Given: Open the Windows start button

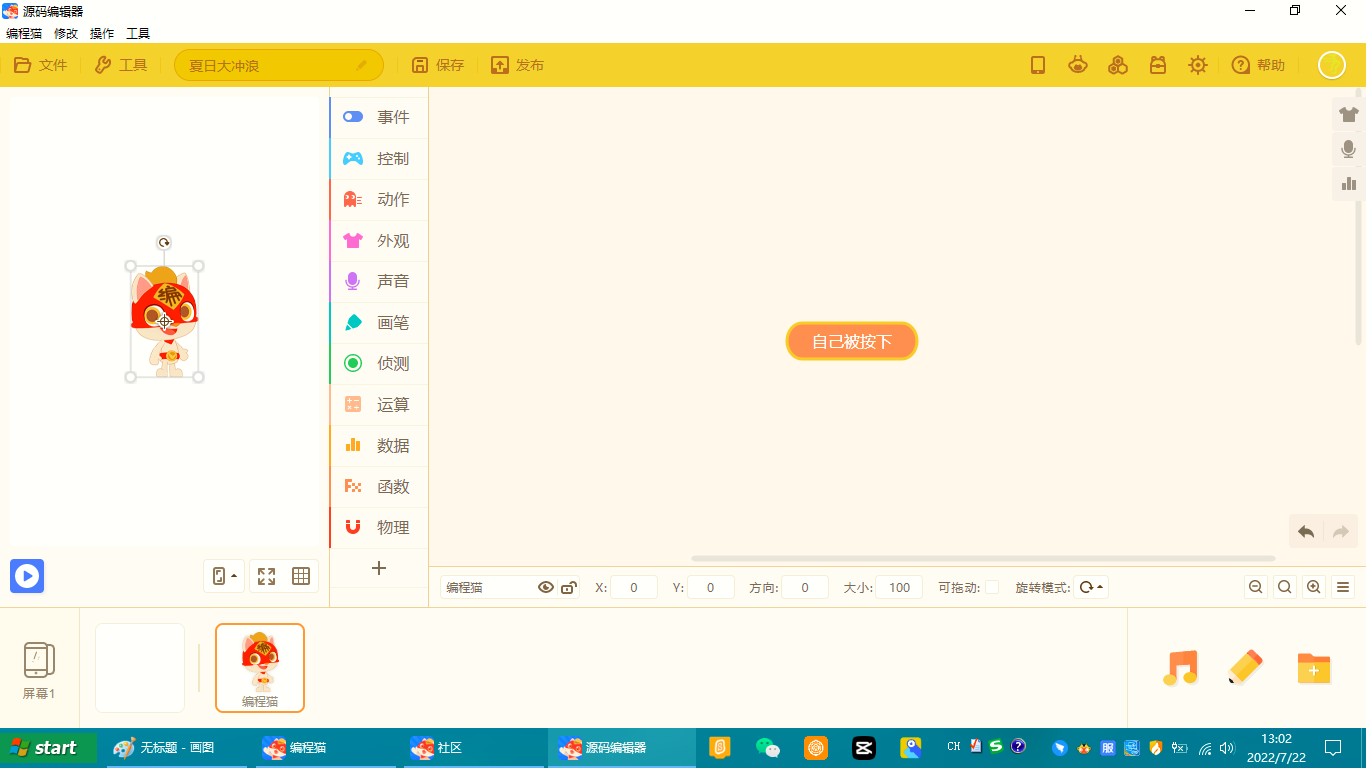Looking at the screenshot, I should coord(49,748).
